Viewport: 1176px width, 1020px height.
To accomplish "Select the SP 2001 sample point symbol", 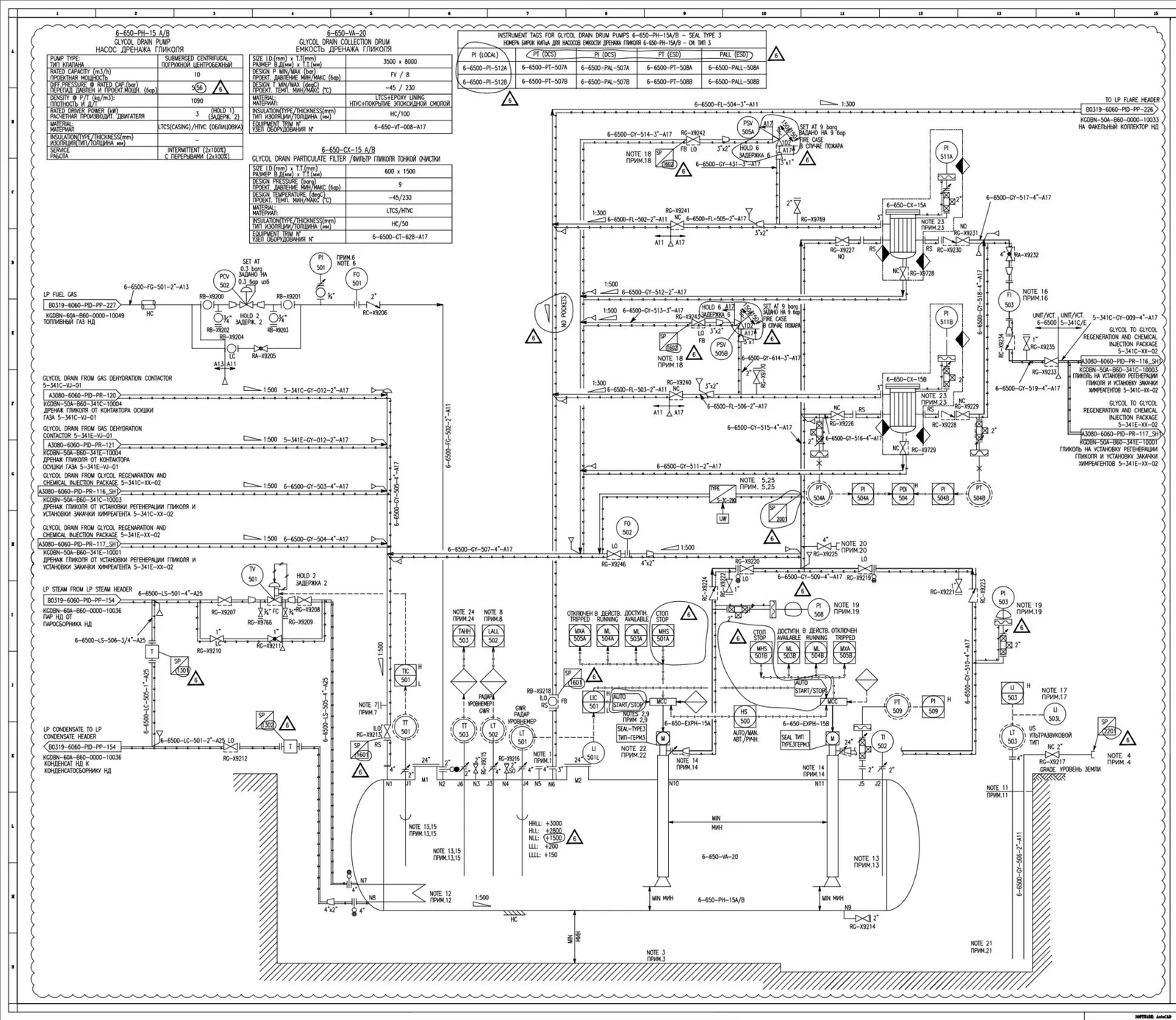I will tap(779, 512).
